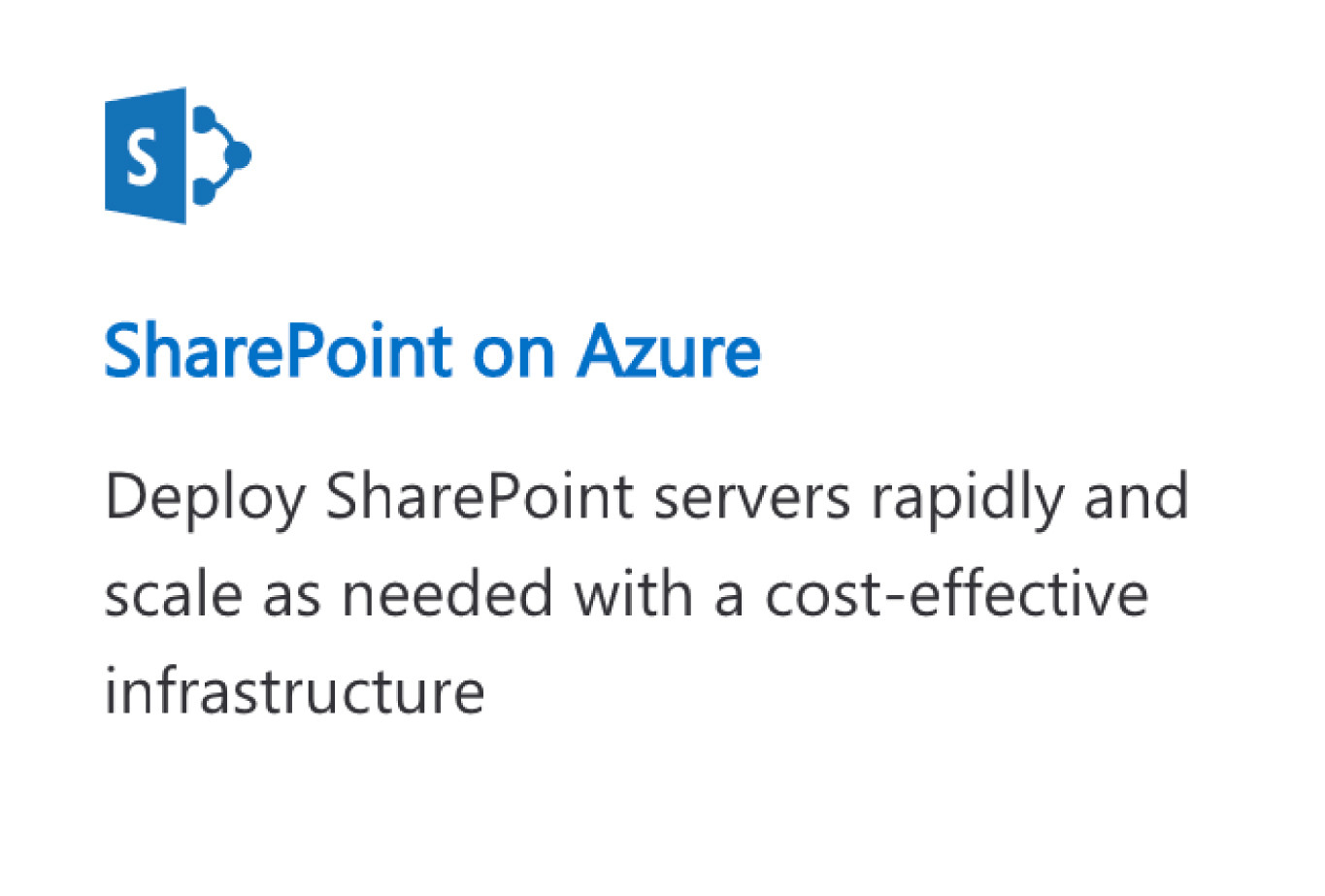Click the bottom circle of the SharePoint logo
Image resolution: width=1325 pixels, height=896 pixels.
tap(205, 191)
